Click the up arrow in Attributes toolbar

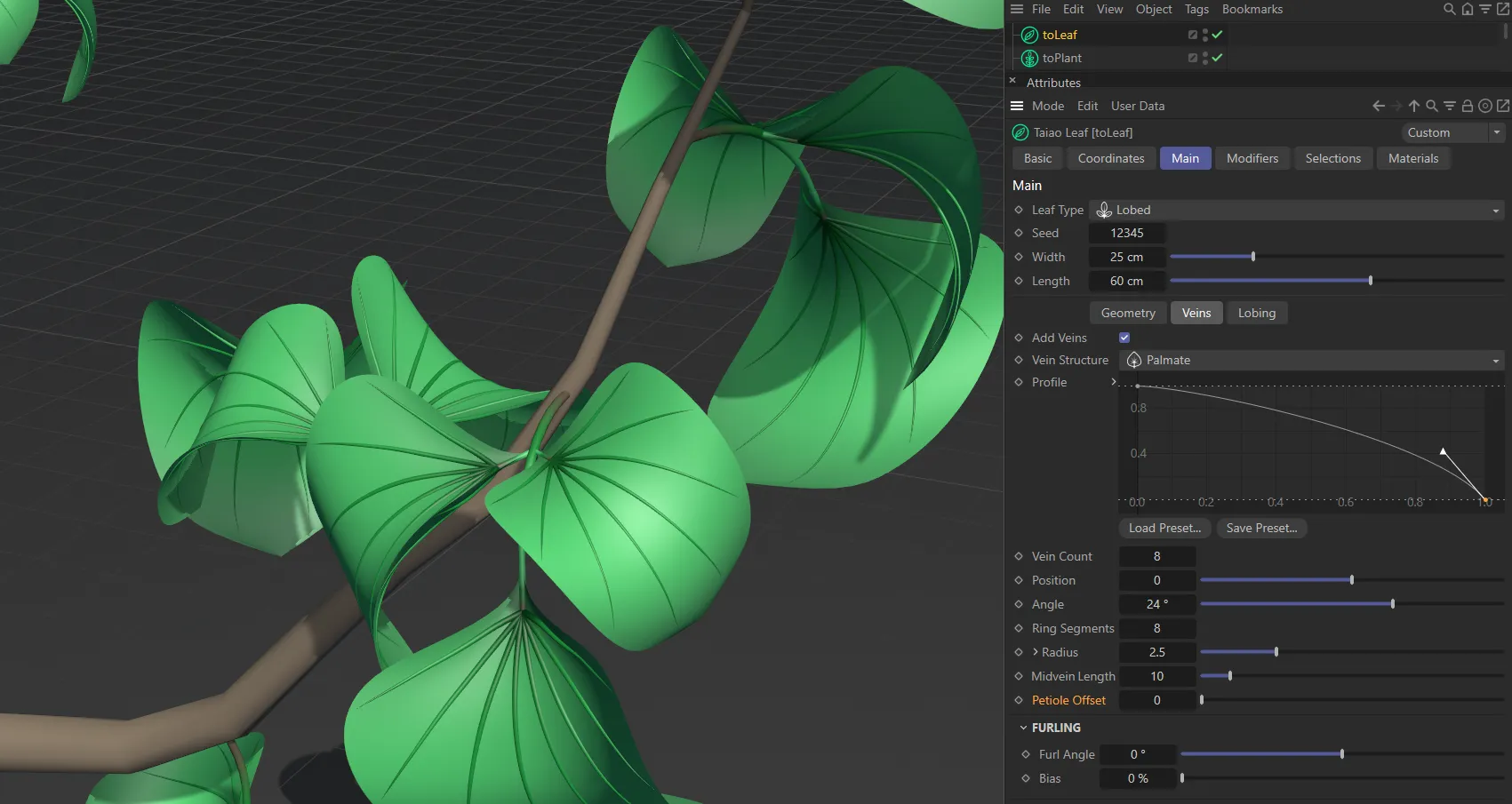tap(1413, 106)
